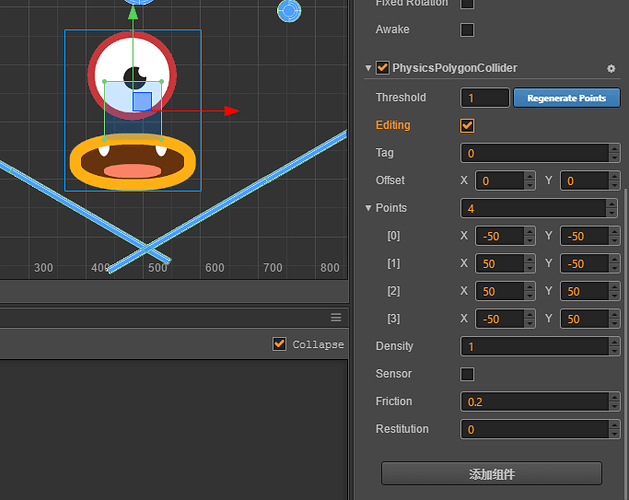
Task: Uncheck the Collapse checkbox in console
Action: (279, 344)
